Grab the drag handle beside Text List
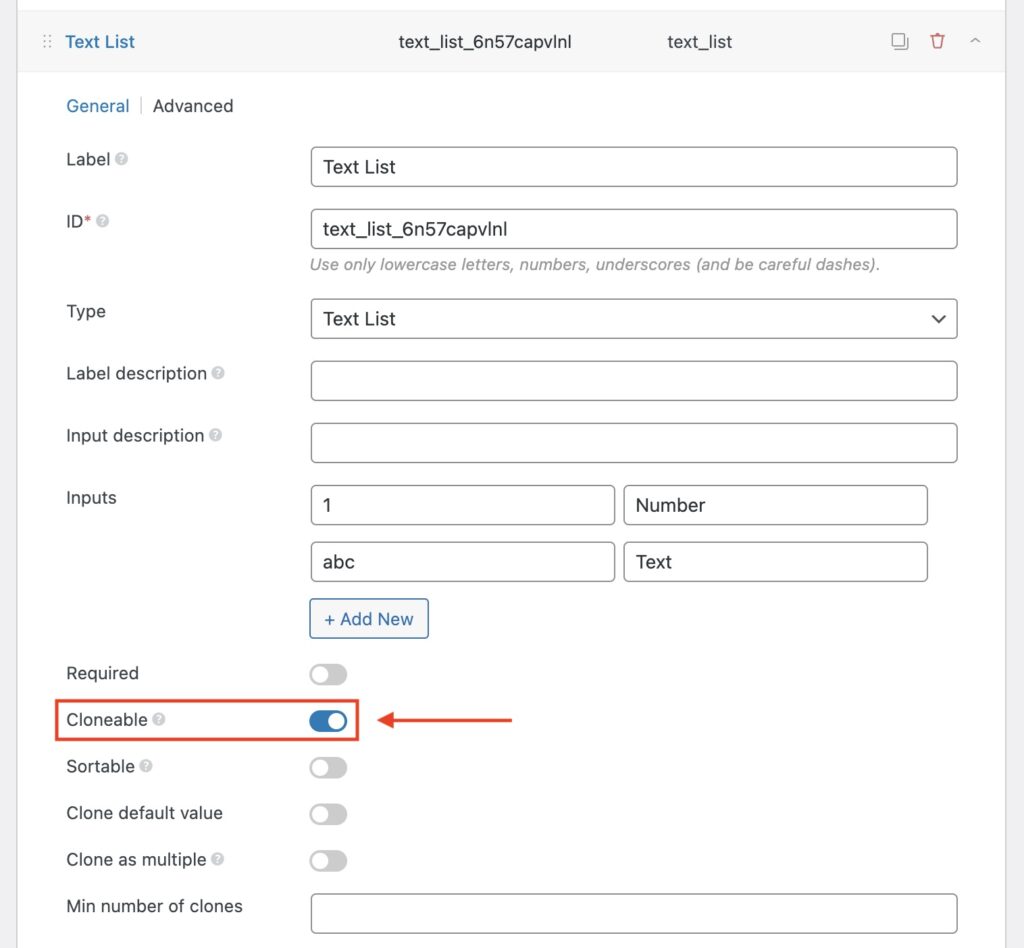Image resolution: width=1024 pixels, height=948 pixels. (46, 41)
